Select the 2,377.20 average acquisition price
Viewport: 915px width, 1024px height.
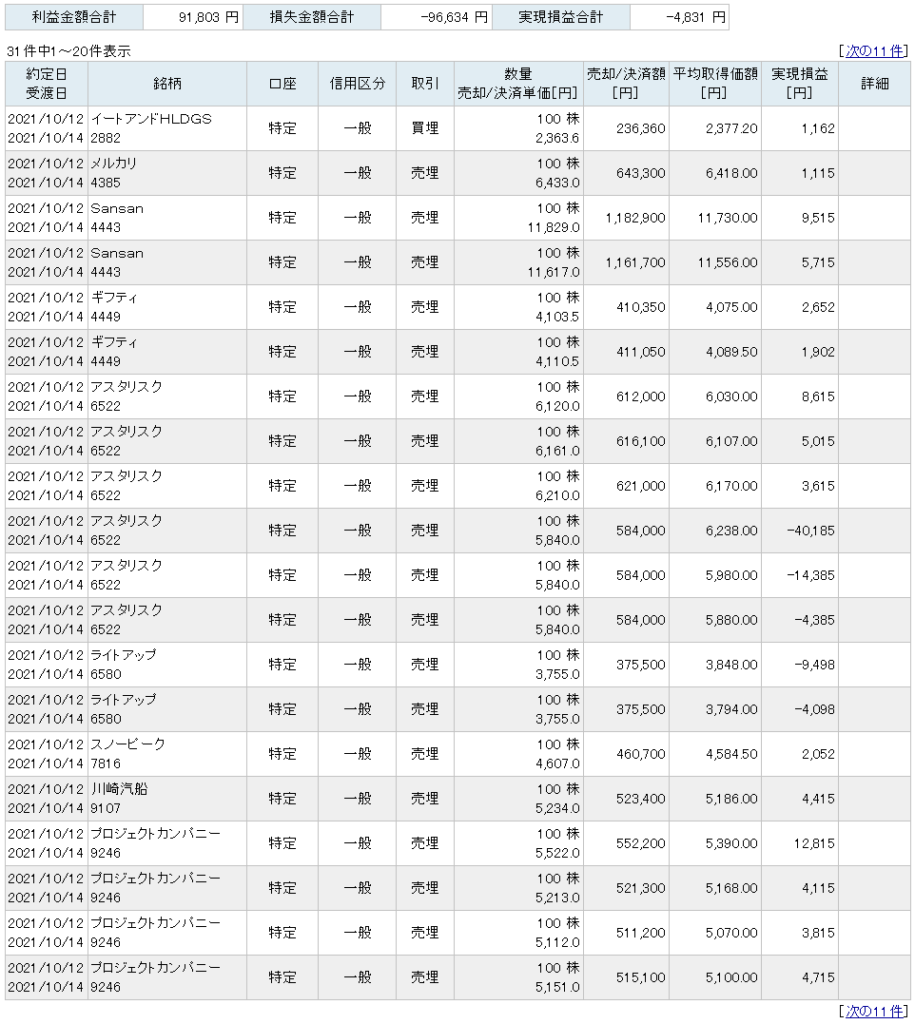pos(731,129)
